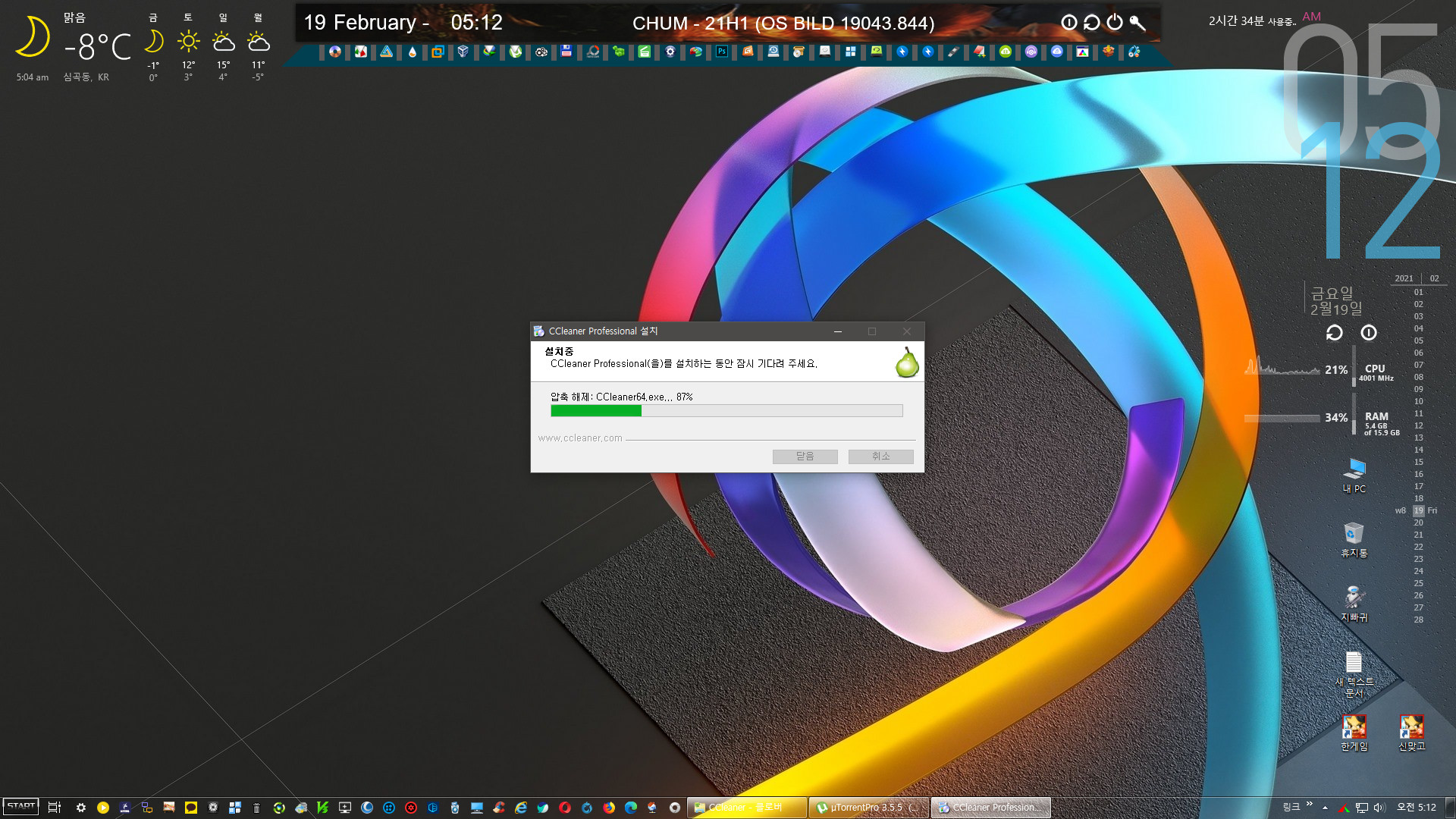Click the shutdown icon above CPU meter
This screenshot has width=1456, height=819.
coord(1368,332)
